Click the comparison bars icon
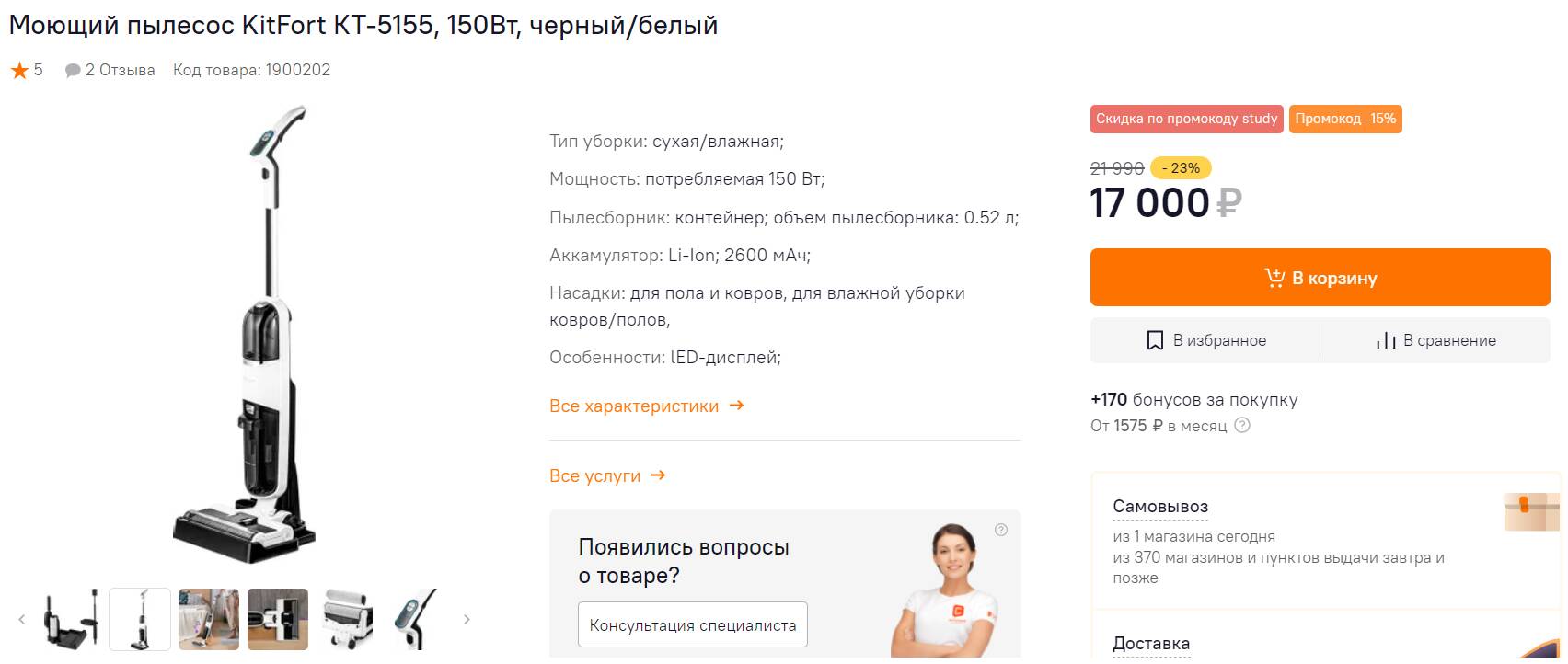 (1386, 340)
